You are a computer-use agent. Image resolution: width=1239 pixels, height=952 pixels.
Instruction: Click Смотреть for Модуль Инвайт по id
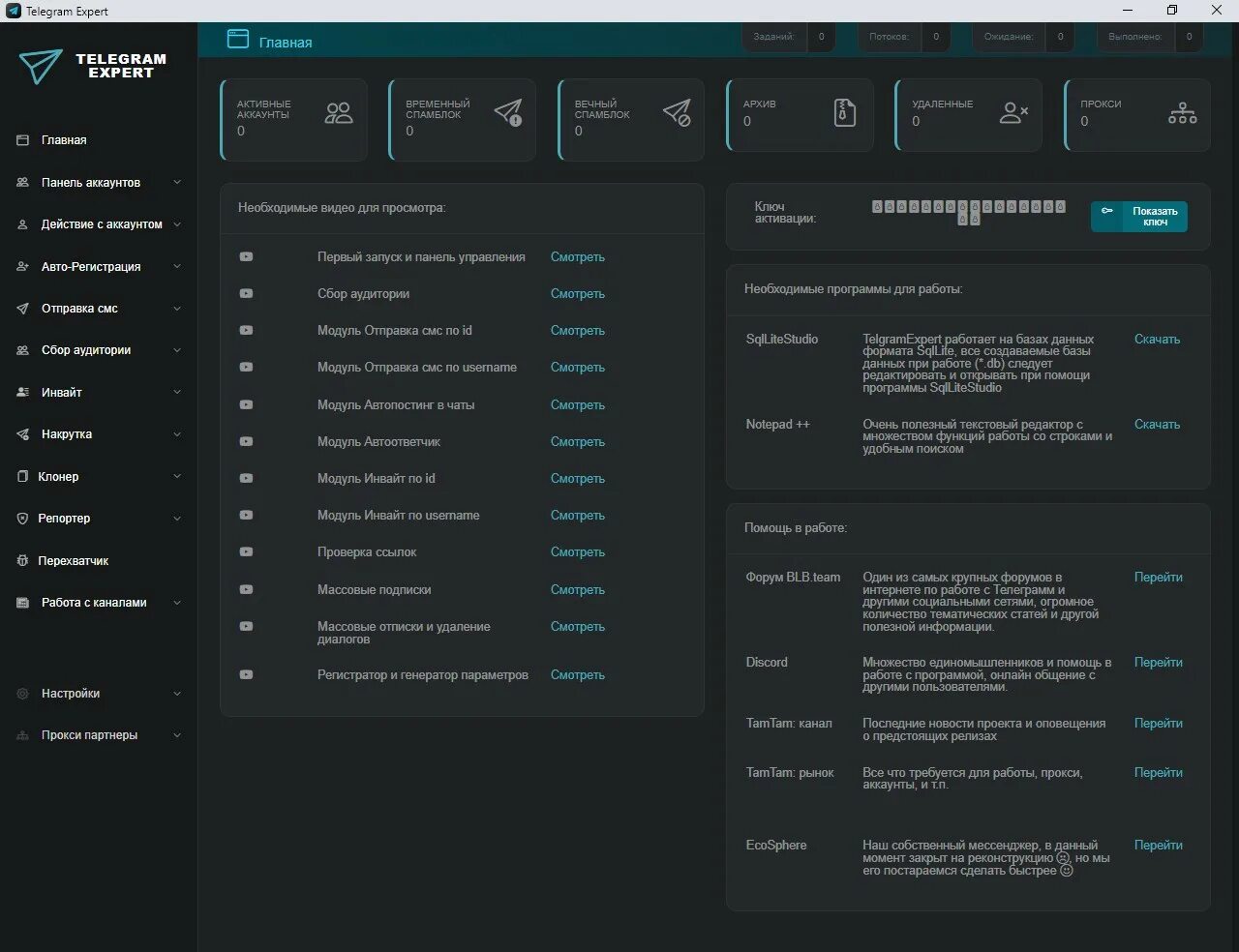pos(578,479)
